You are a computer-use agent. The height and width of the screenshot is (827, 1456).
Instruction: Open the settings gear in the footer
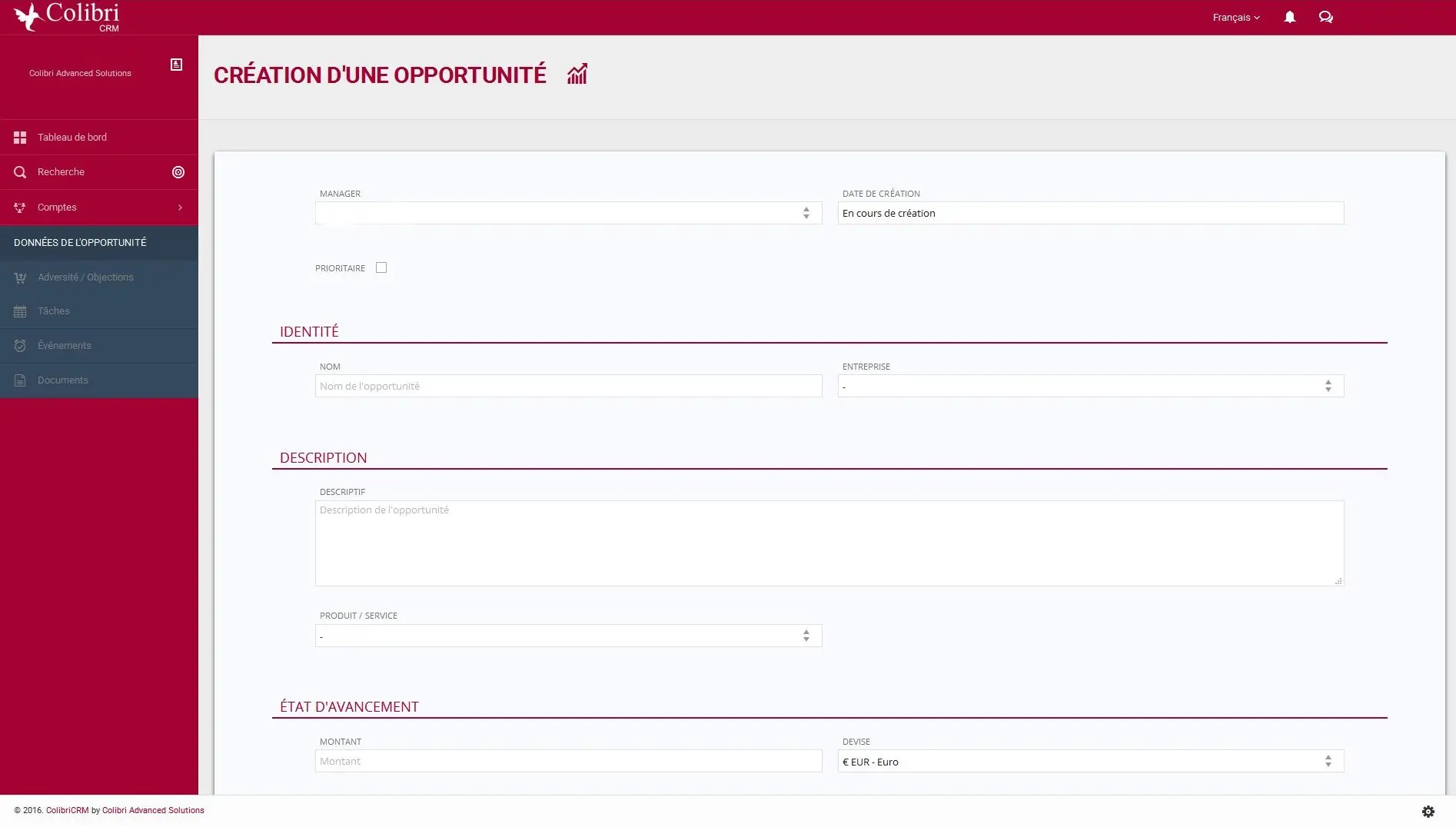[1428, 812]
